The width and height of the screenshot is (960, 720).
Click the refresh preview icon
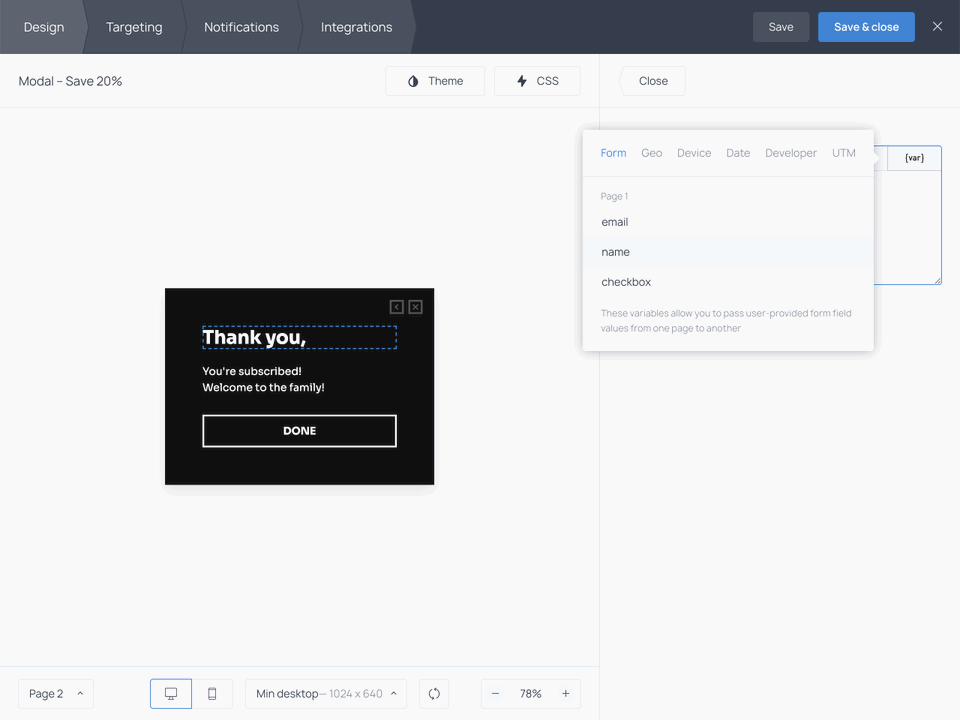click(433, 693)
